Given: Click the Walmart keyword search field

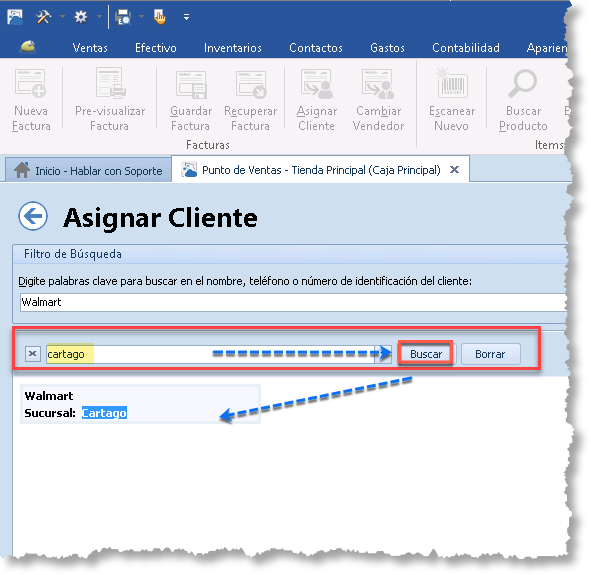Looking at the screenshot, I should 293,302.
